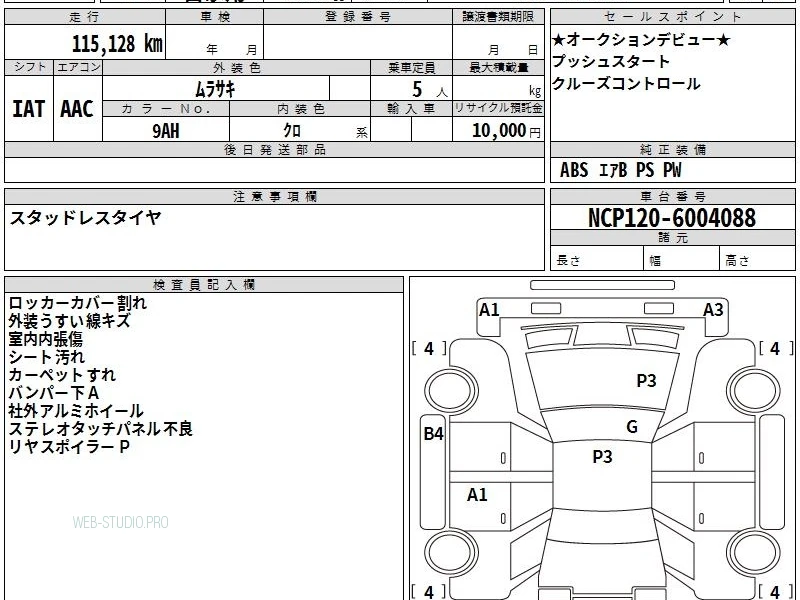
Task: Click inspector note ロッカーカバー割れ
Action: point(78,303)
